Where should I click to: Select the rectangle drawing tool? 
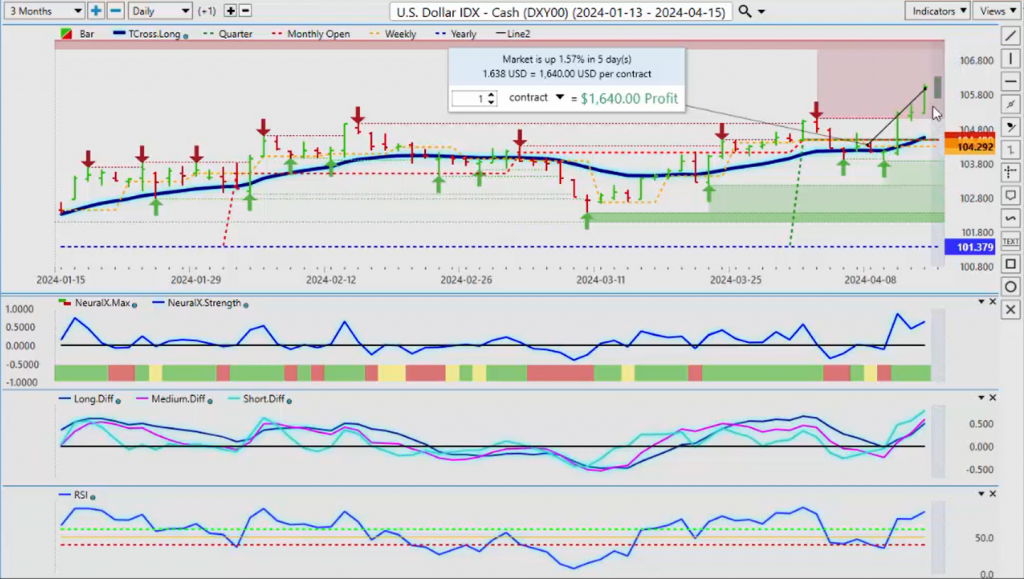click(1010, 264)
